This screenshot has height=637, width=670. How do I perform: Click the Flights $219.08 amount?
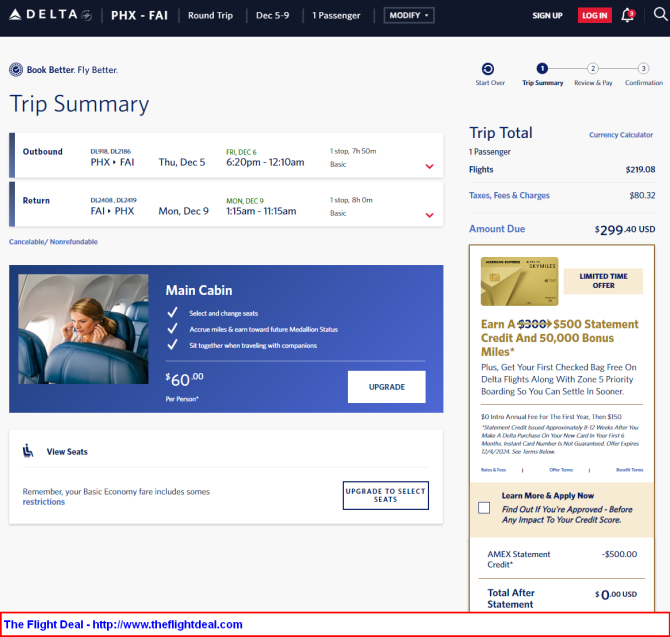[x=640, y=170]
